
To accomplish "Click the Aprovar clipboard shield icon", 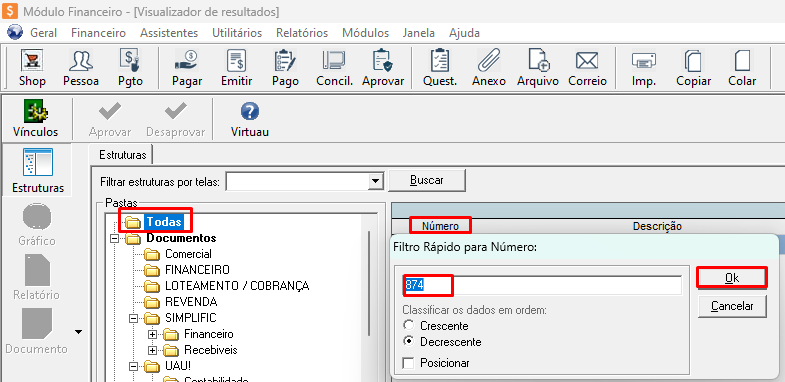I will tap(383, 61).
